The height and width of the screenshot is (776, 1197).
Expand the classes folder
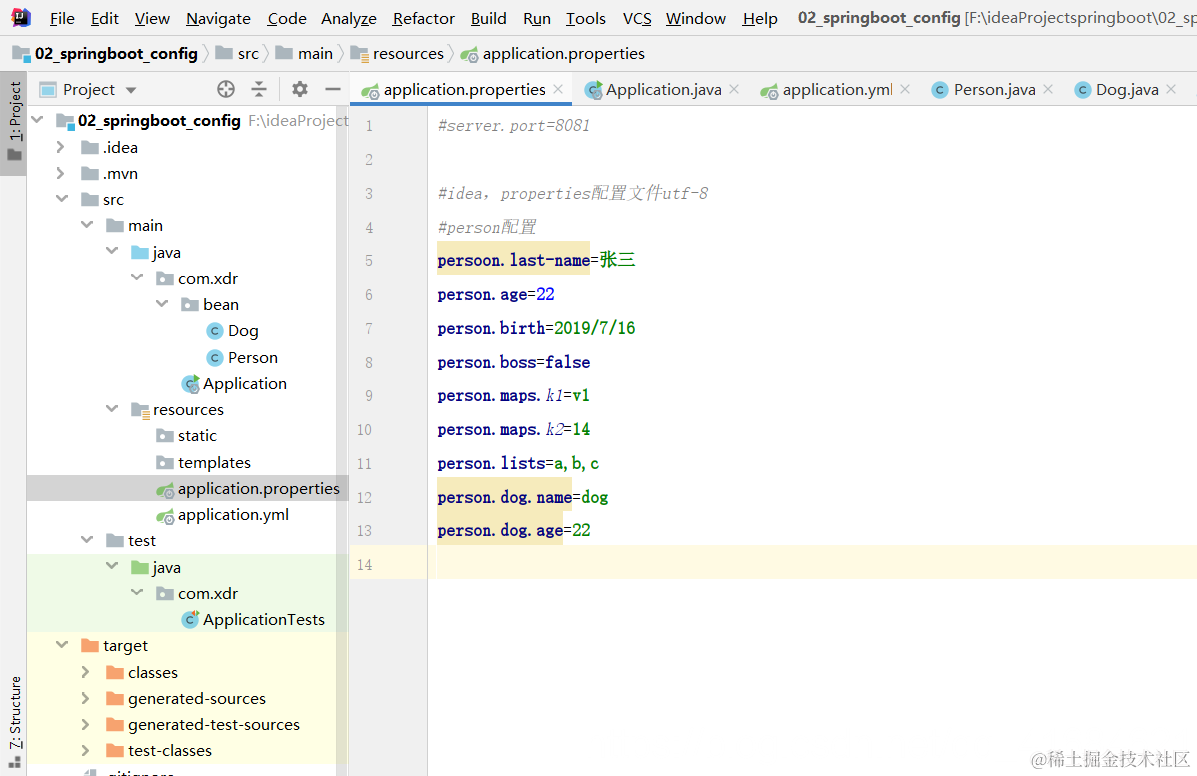[86, 672]
